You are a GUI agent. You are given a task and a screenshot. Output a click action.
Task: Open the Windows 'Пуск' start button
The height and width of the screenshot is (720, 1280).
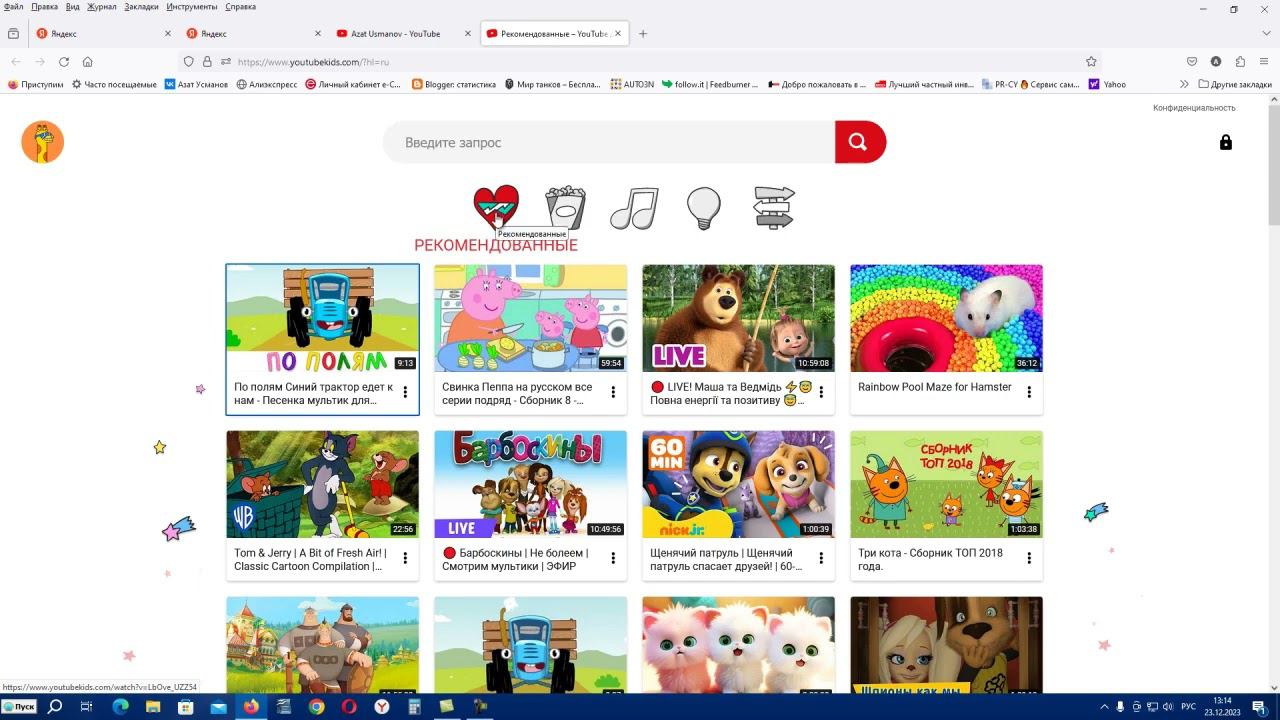(x=19, y=707)
